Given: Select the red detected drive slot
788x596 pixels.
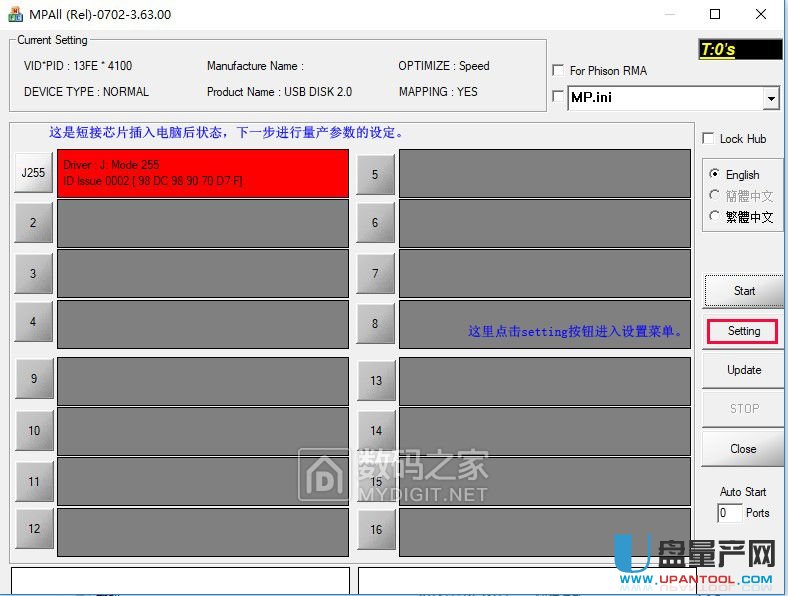Looking at the screenshot, I should (203, 173).
